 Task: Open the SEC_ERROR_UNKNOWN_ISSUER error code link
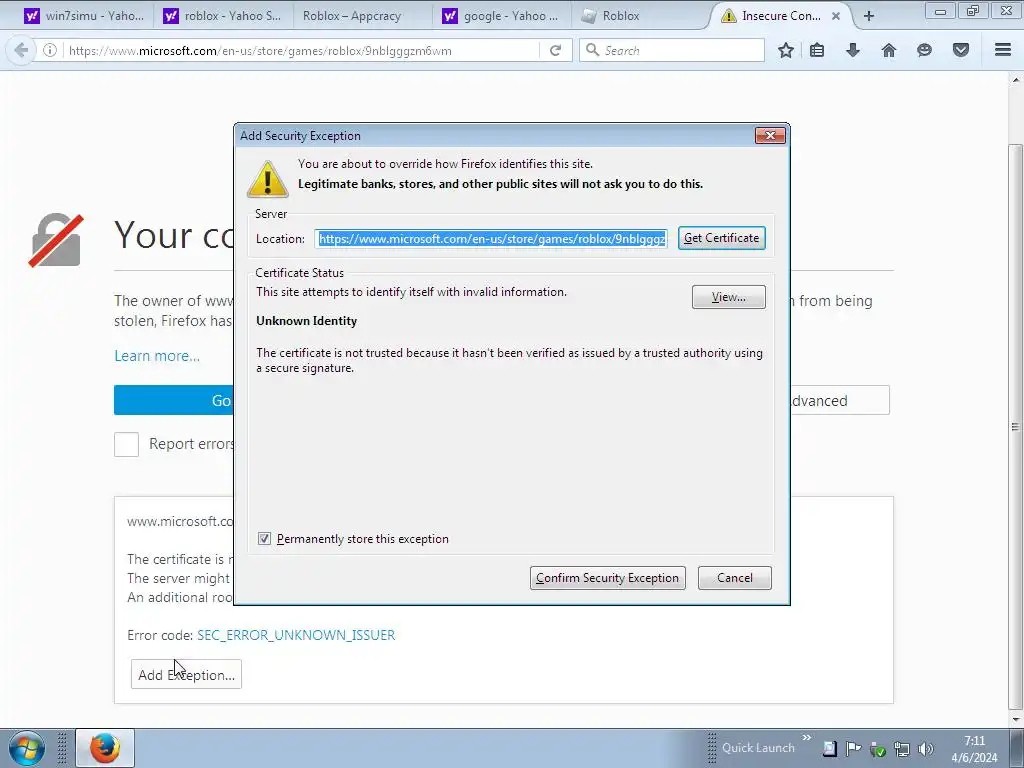[296, 635]
